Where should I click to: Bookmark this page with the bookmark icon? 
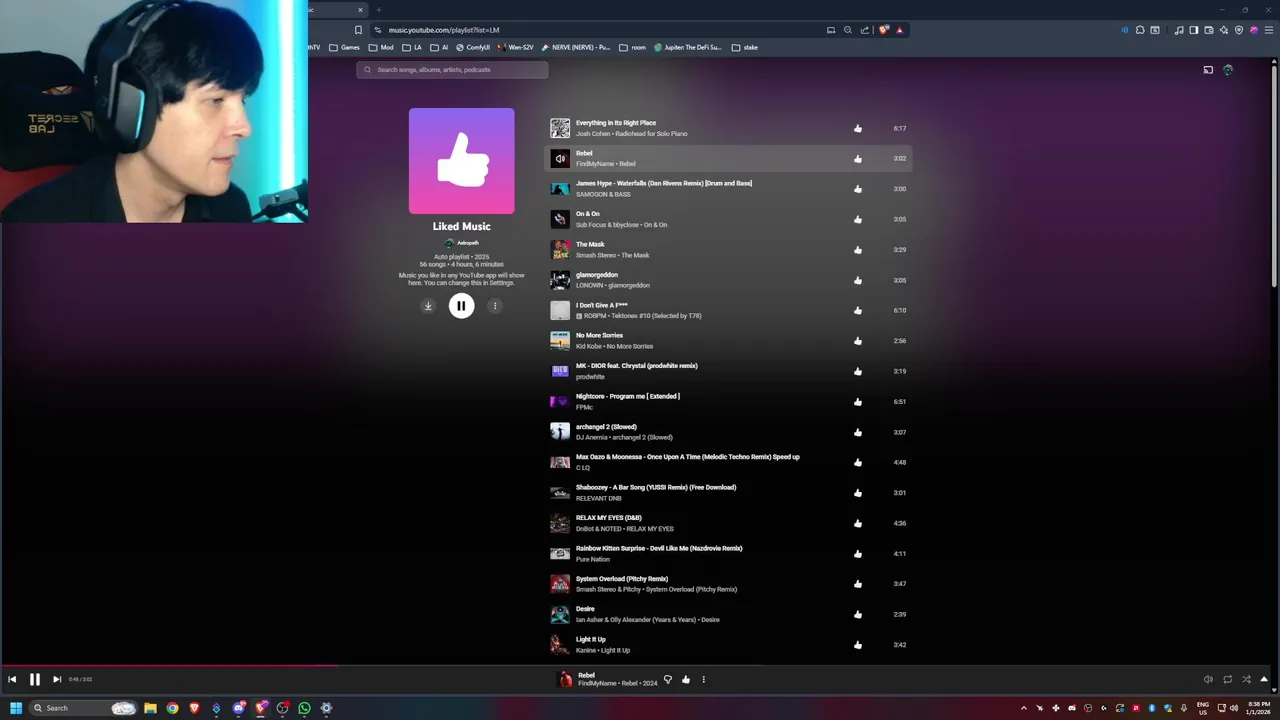pos(358,30)
